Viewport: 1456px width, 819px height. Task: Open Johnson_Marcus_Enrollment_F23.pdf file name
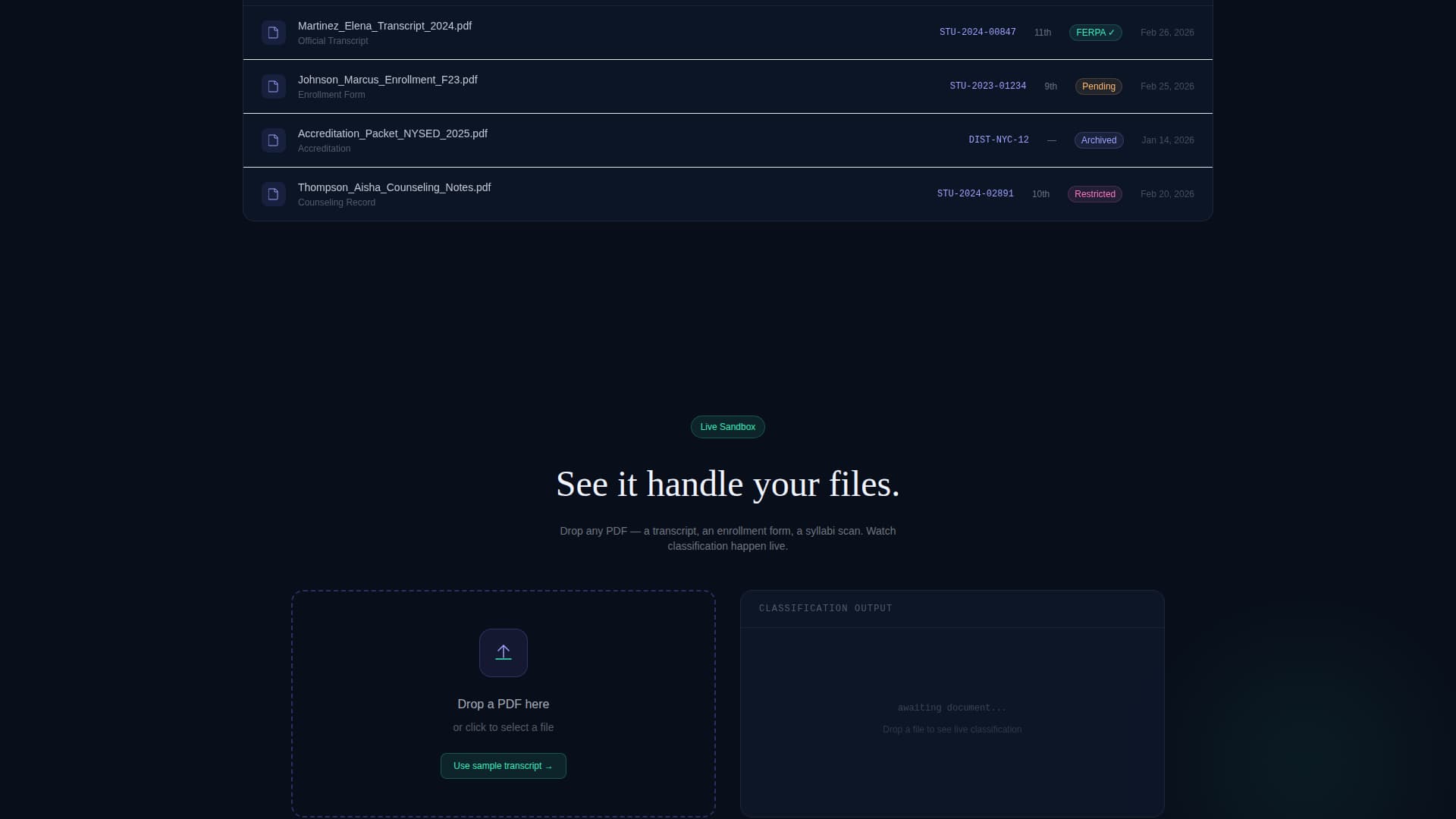[x=388, y=80]
